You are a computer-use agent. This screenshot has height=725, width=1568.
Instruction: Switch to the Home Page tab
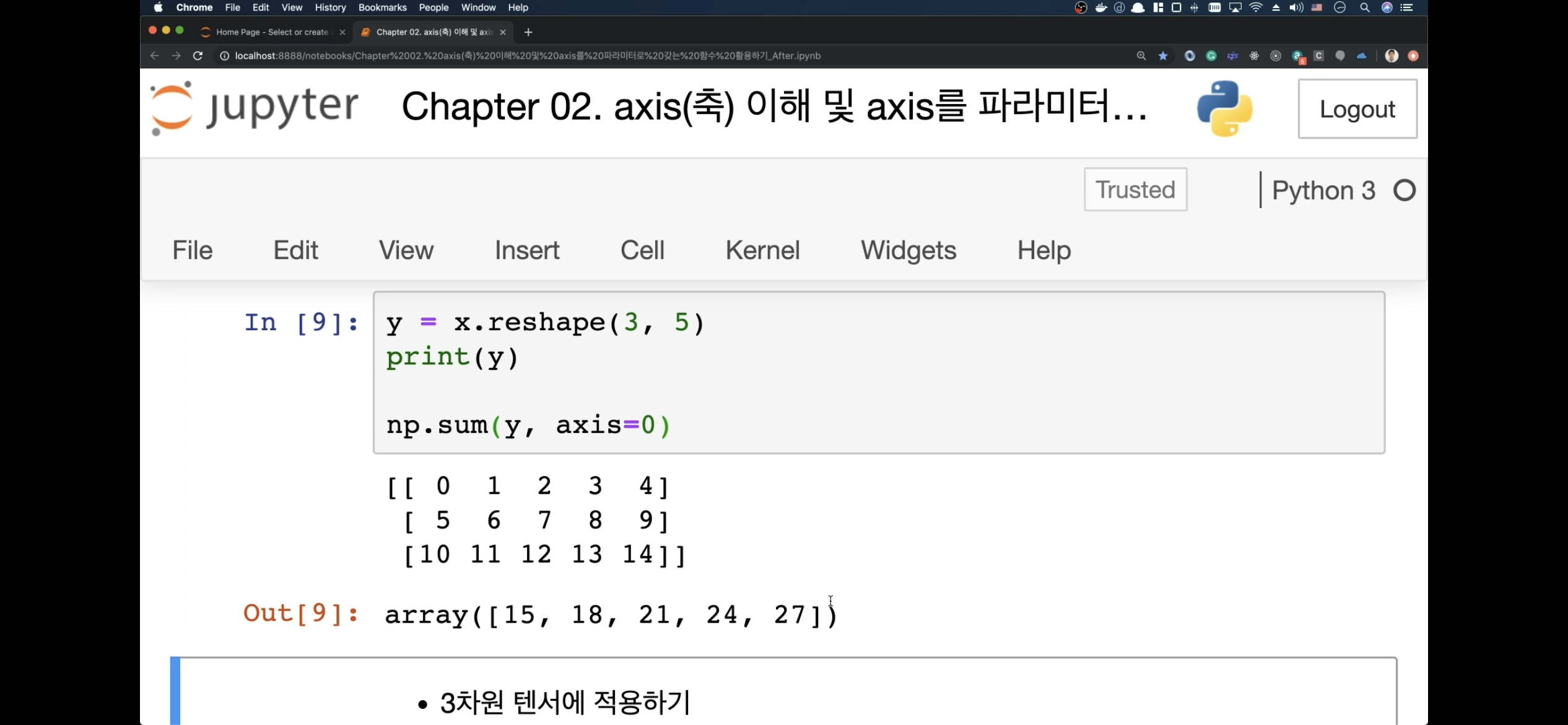coord(271,32)
